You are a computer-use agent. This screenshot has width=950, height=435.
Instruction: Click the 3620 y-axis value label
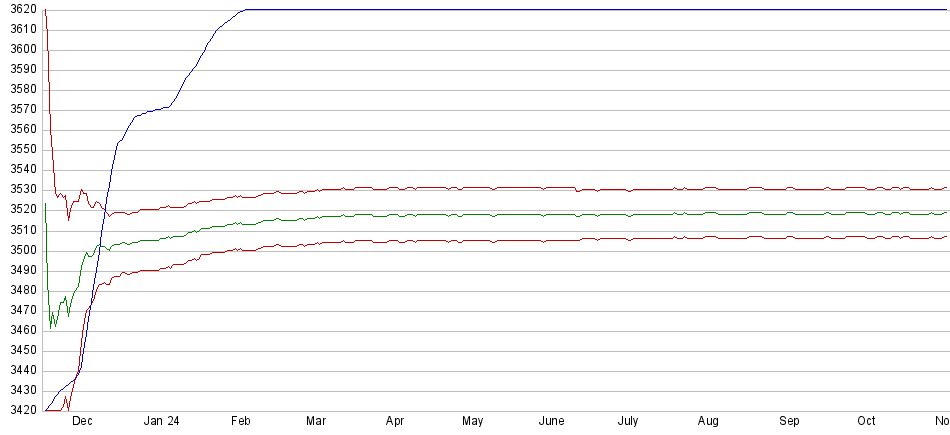(22, 10)
